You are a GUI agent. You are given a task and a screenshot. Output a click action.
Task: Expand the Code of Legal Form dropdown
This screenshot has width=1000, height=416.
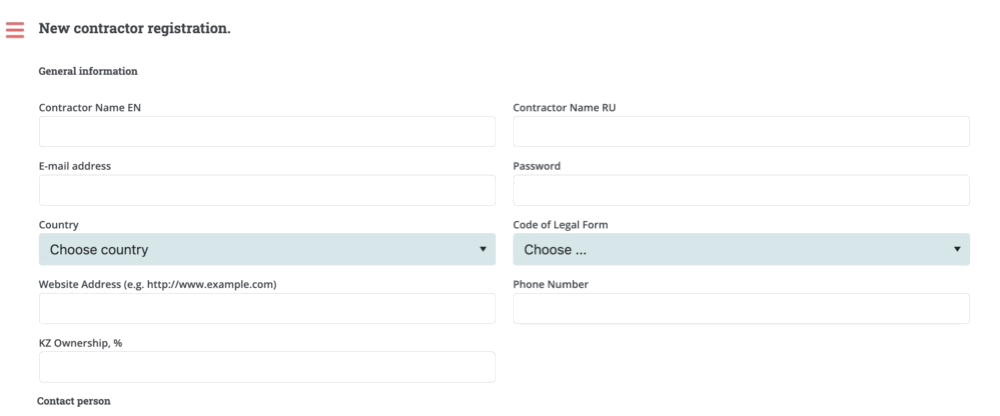tap(741, 249)
